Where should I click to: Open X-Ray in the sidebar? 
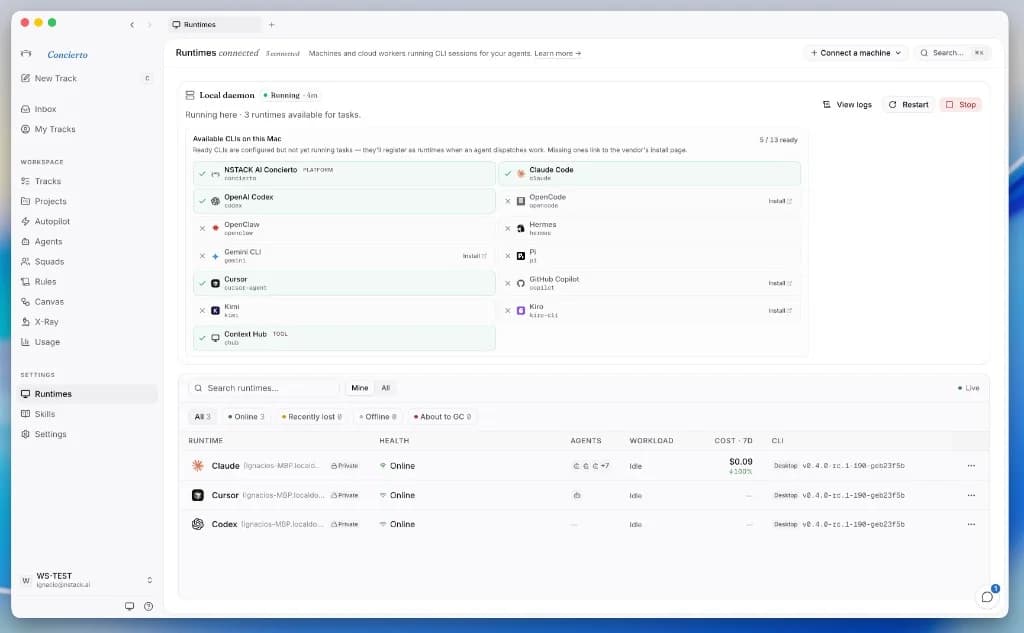[x=46, y=322]
